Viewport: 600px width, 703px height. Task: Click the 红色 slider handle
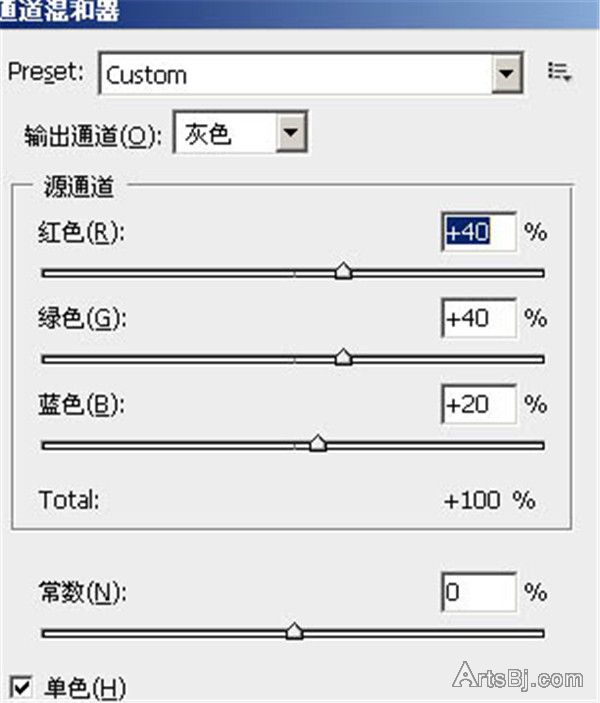point(343,271)
